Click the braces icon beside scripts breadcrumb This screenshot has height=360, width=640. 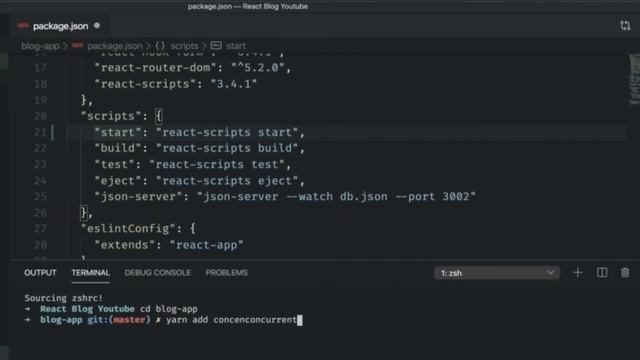tap(160, 46)
